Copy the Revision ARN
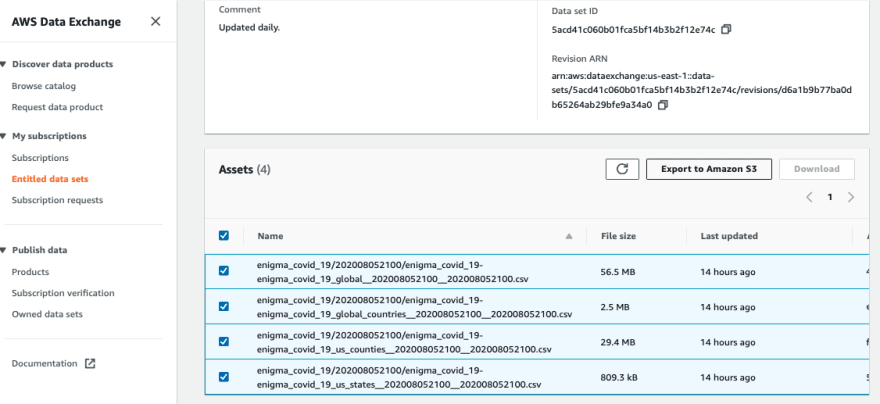880x404 pixels. (x=663, y=105)
